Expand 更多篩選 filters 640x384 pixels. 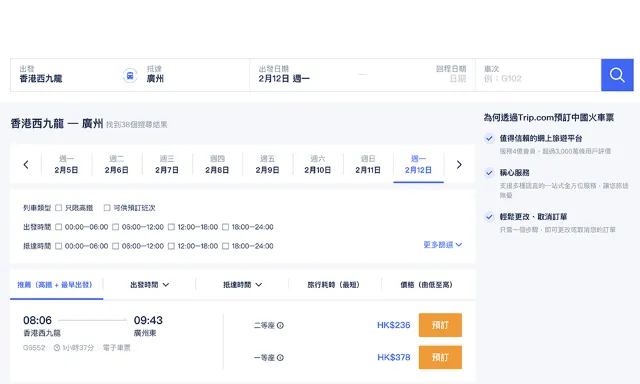pos(442,244)
